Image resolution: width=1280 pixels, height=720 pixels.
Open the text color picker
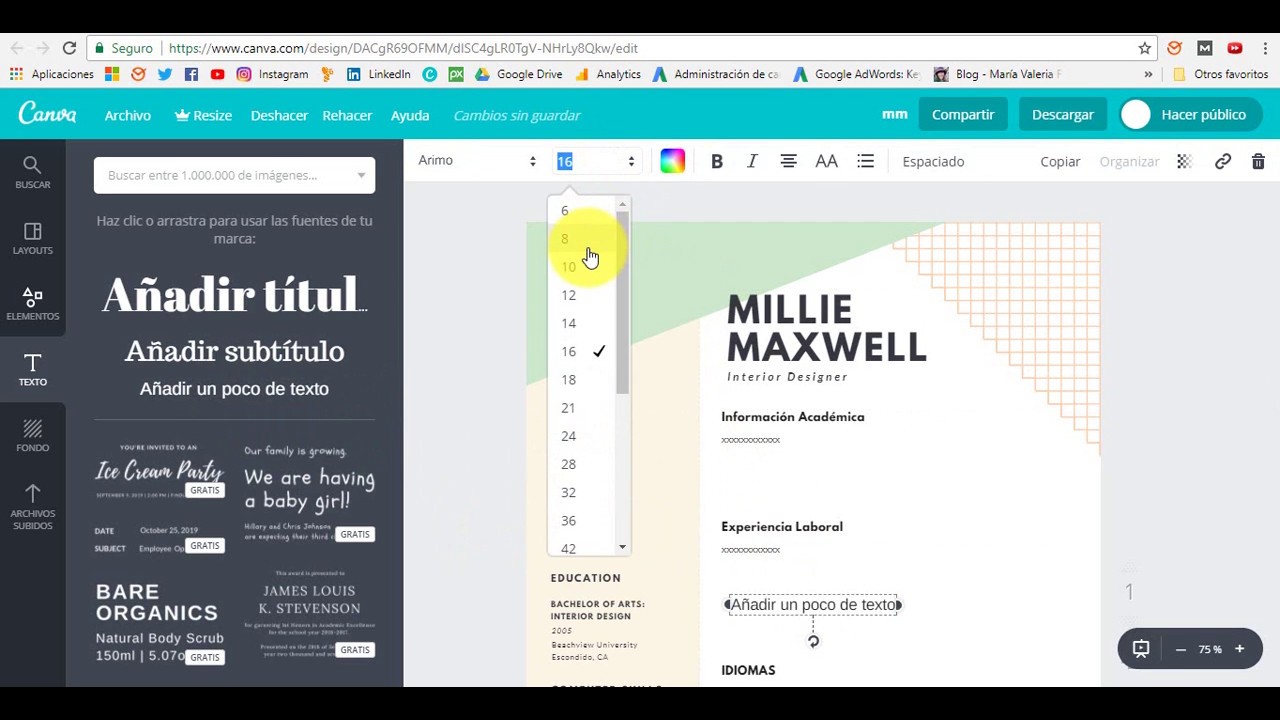pyautogui.click(x=672, y=161)
